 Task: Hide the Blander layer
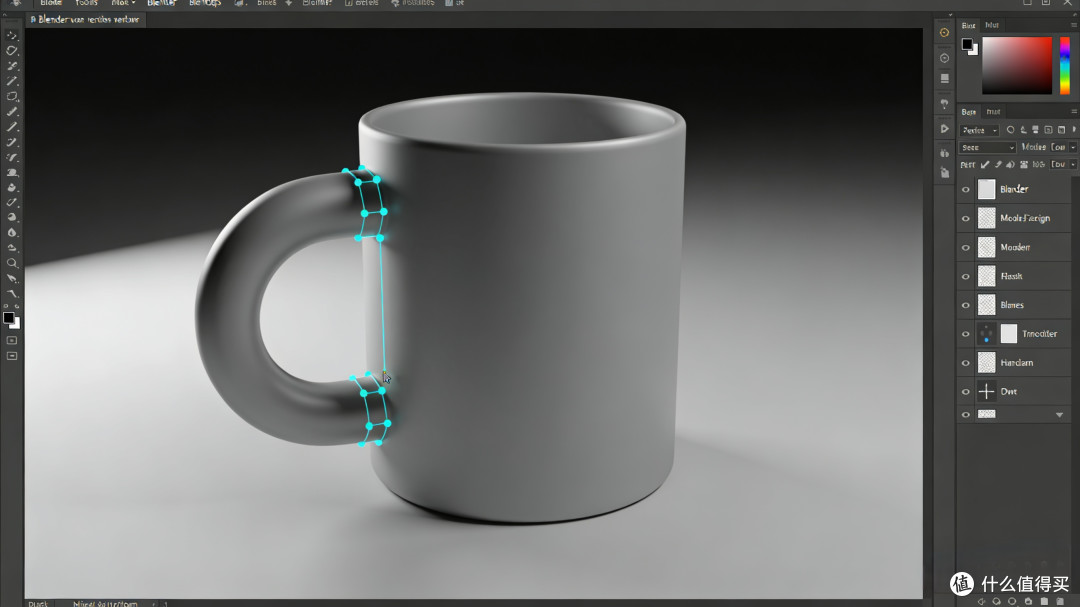click(966, 189)
